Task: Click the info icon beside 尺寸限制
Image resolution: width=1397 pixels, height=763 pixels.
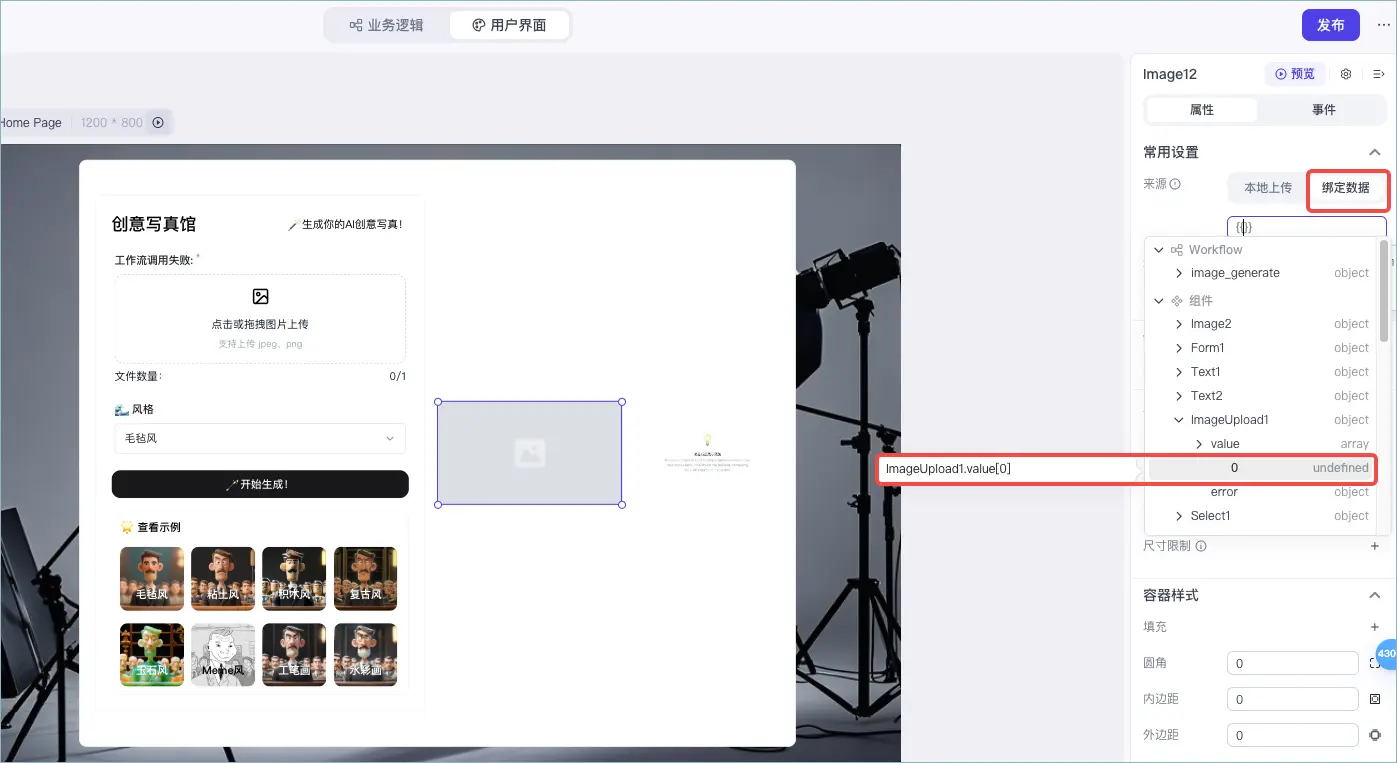Action: pos(1201,546)
